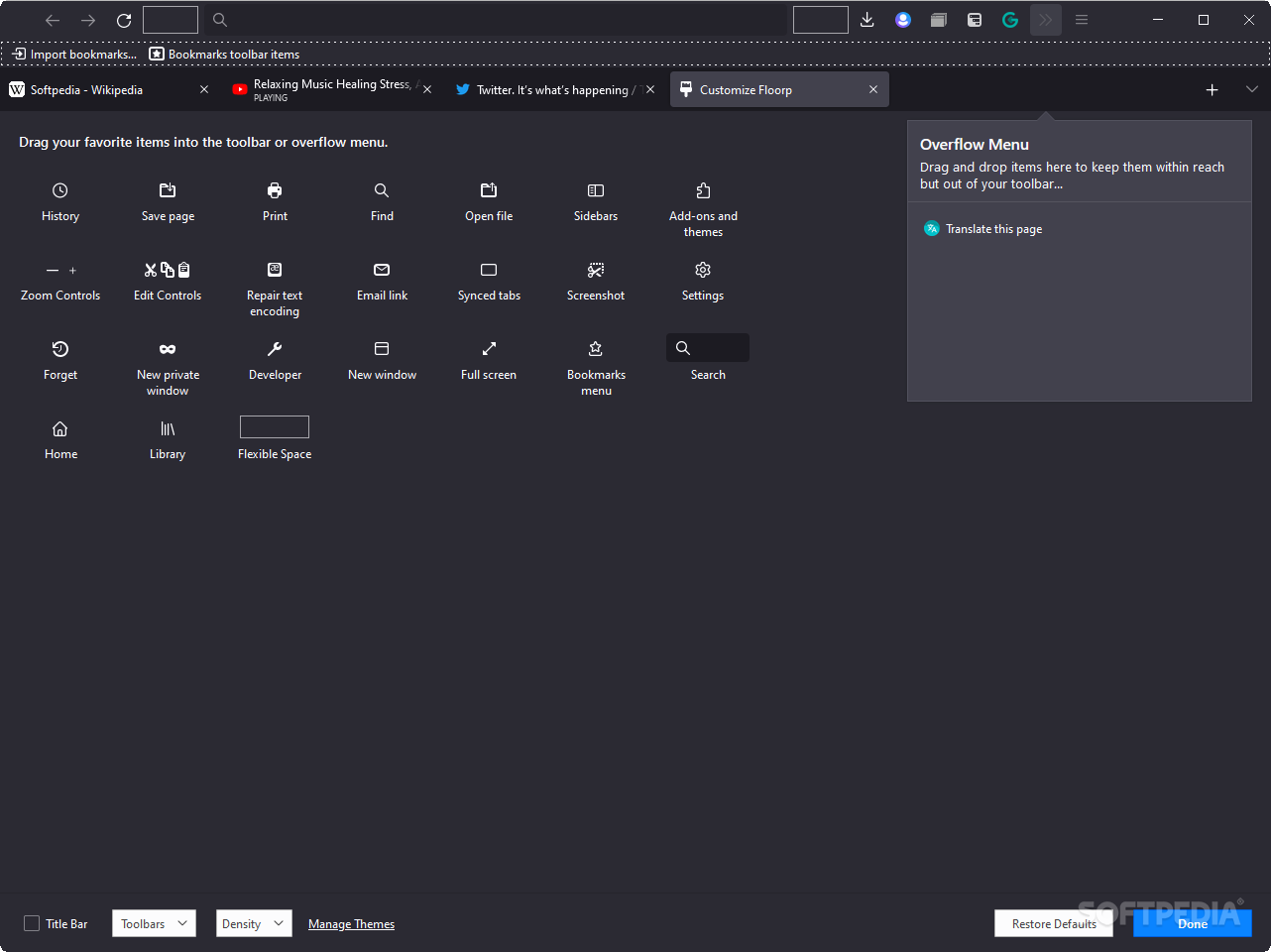This screenshot has width=1271, height=952.
Task: Switch to Relaxing Music Healing Stress tab
Action: (x=331, y=89)
